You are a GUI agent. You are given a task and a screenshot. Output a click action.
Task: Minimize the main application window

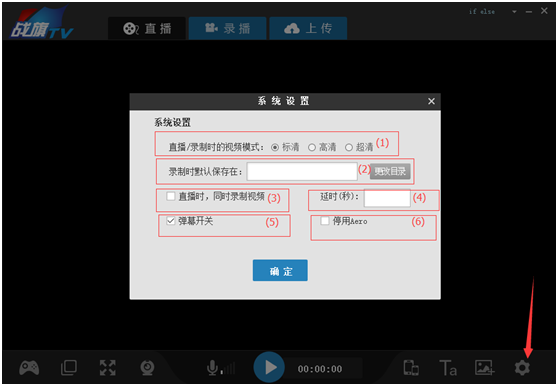coord(529,12)
